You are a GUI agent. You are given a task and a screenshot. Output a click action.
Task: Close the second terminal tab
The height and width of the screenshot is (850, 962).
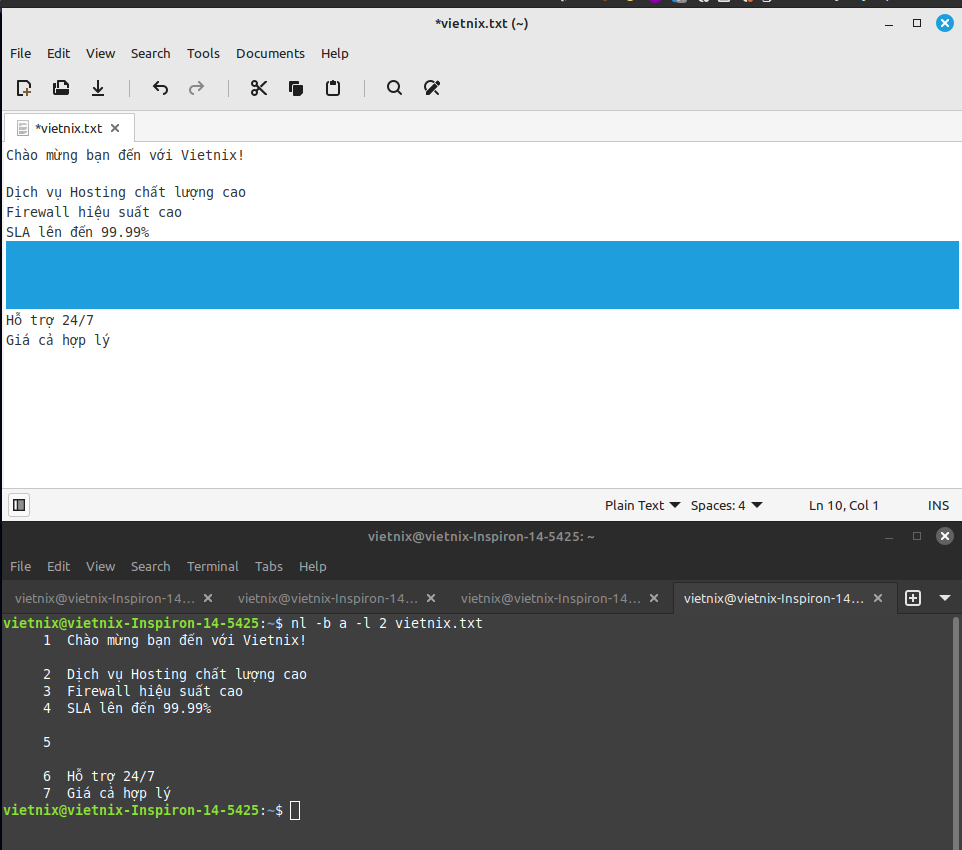tap(431, 598)
